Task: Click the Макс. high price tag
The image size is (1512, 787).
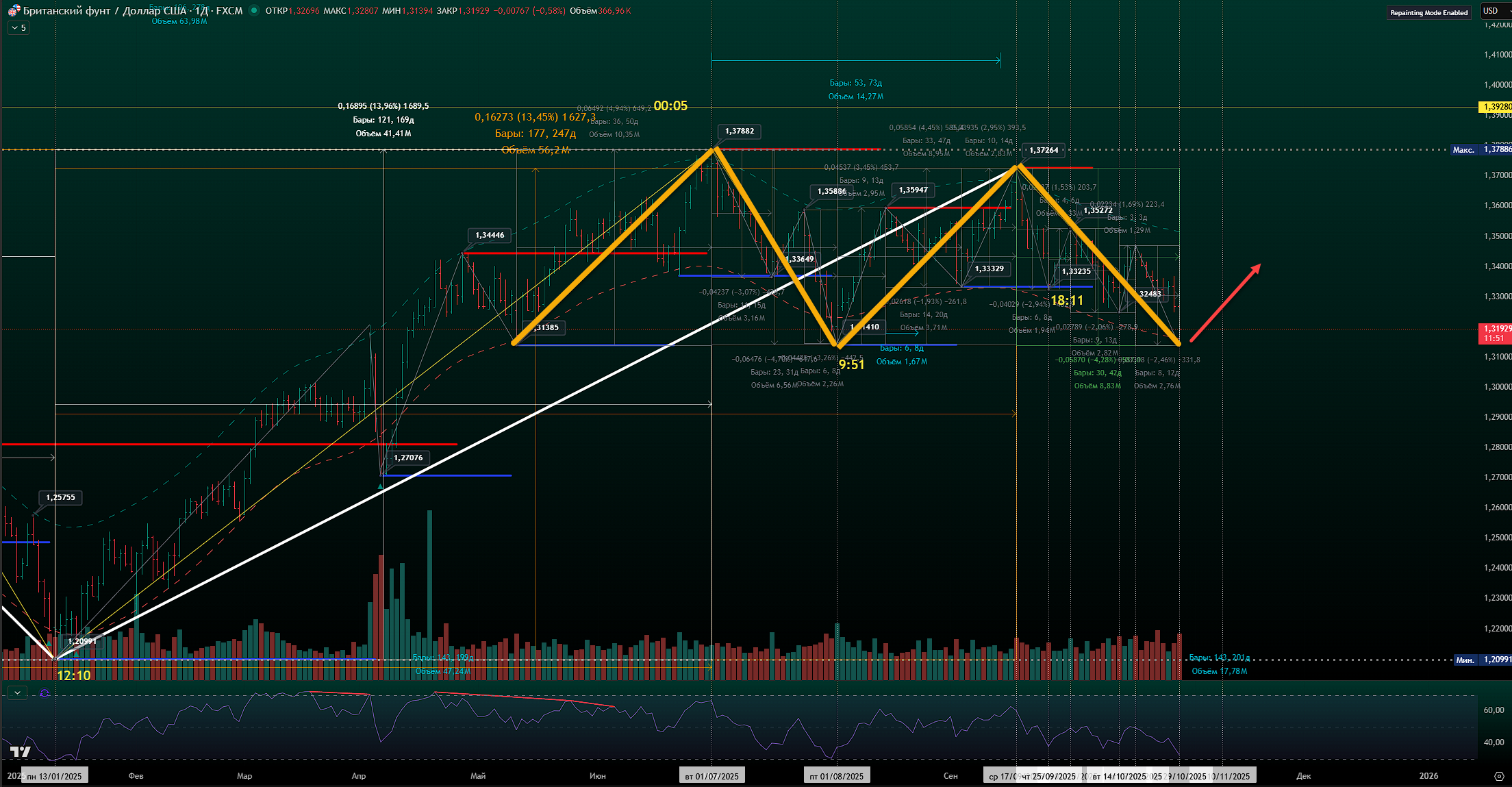Action: (1463, 149)
